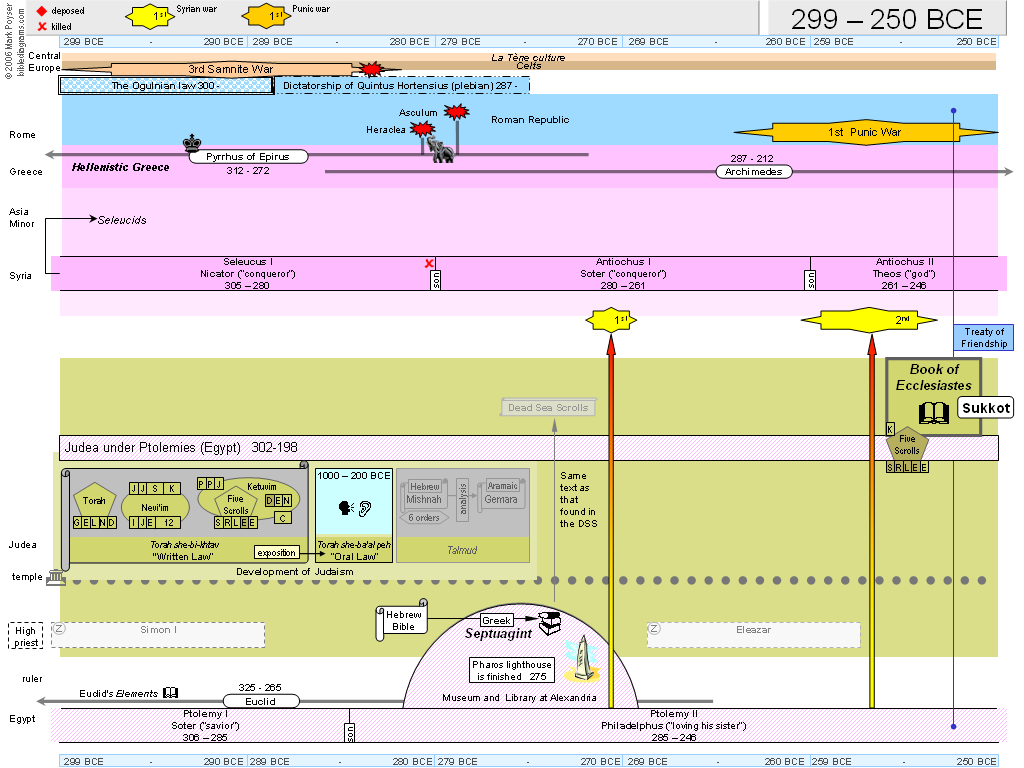Viewport: 1024px width, 768px height.
Task: Click the Torah pentagon in Written Law
Action: pos(94,500)
